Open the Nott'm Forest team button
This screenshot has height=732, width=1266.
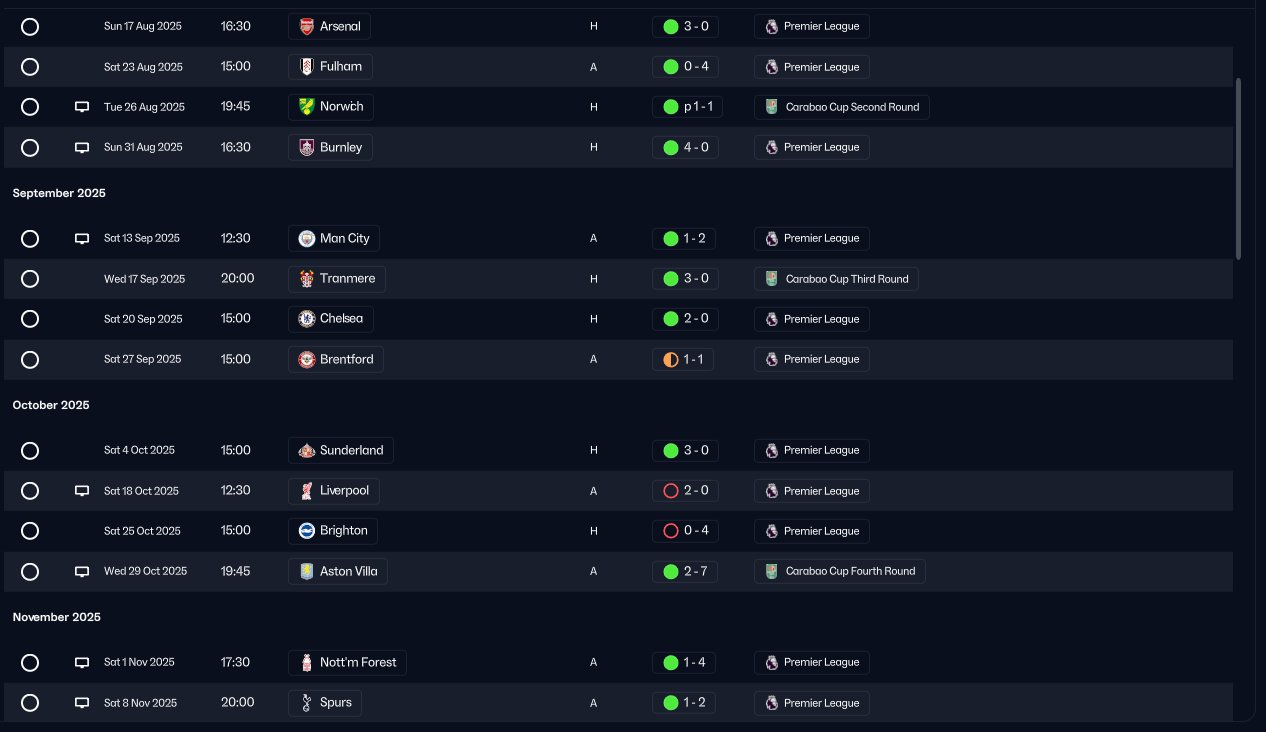coord(348,662)
